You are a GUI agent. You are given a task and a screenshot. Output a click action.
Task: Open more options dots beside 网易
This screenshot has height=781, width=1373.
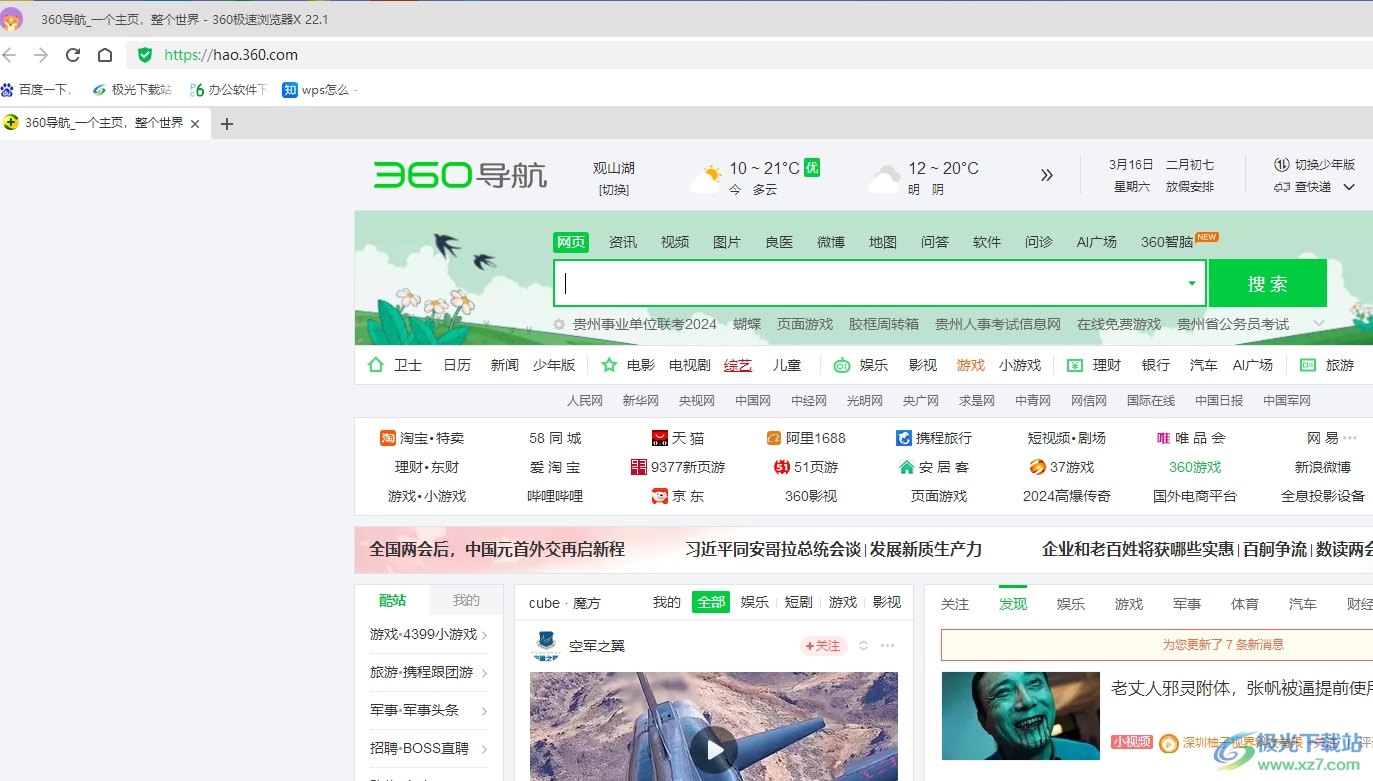click(1350, 438)
